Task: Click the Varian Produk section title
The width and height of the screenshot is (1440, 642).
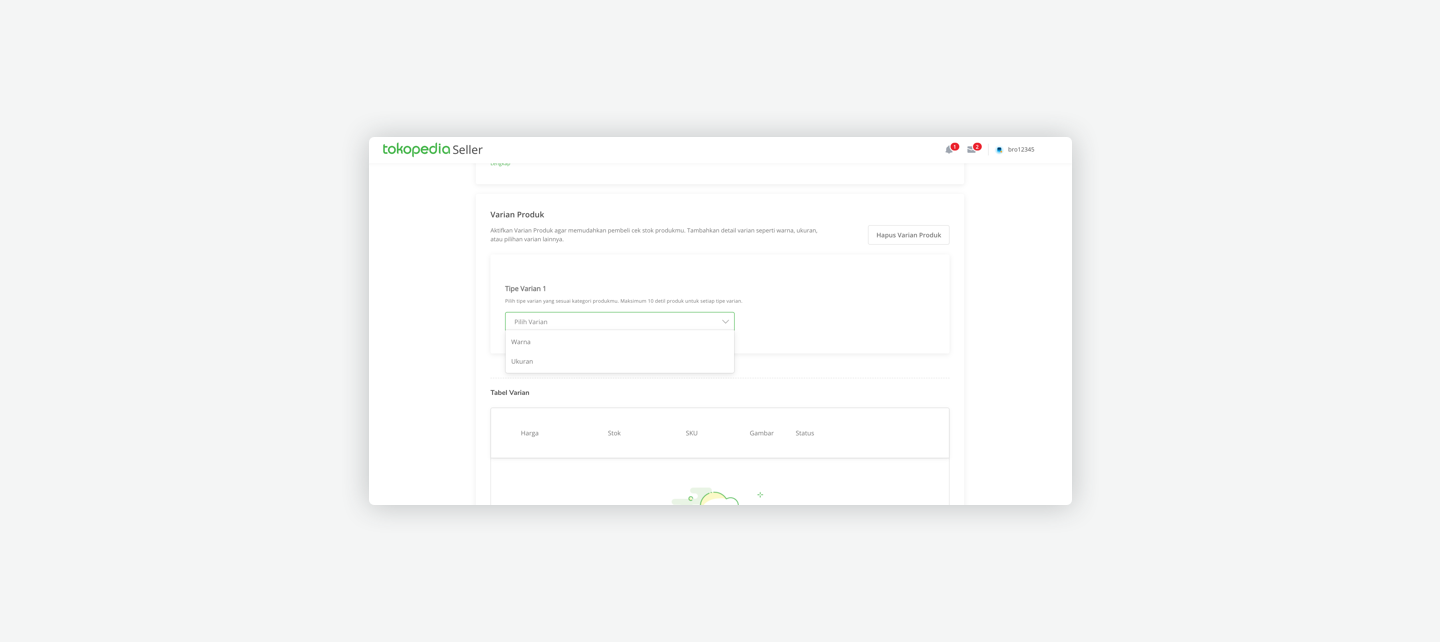Action: [517, 215]
